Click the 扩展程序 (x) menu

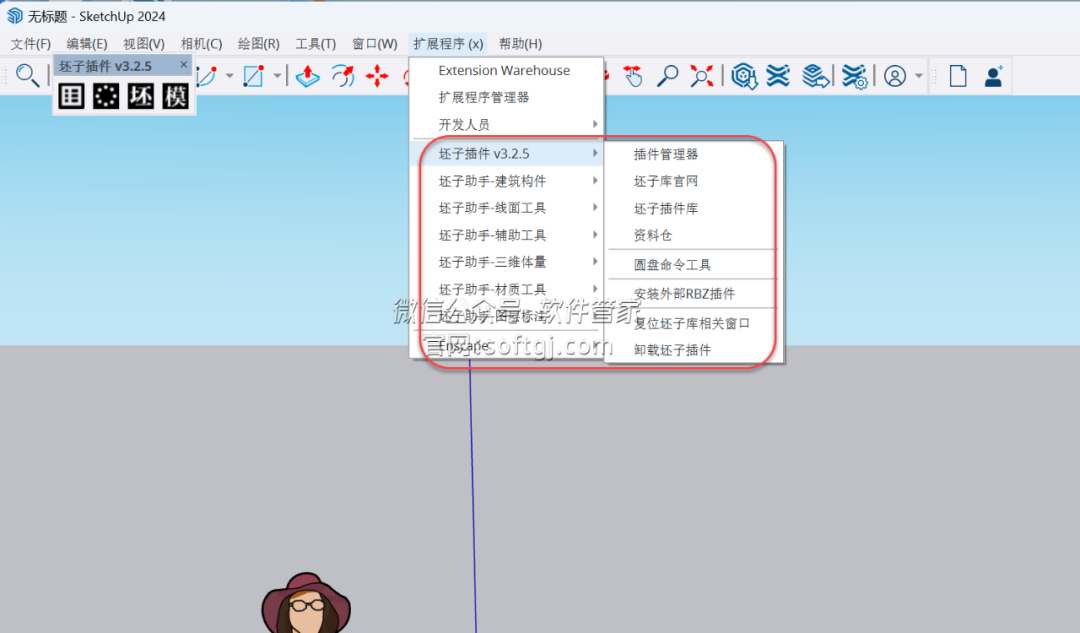click(448, 44)
